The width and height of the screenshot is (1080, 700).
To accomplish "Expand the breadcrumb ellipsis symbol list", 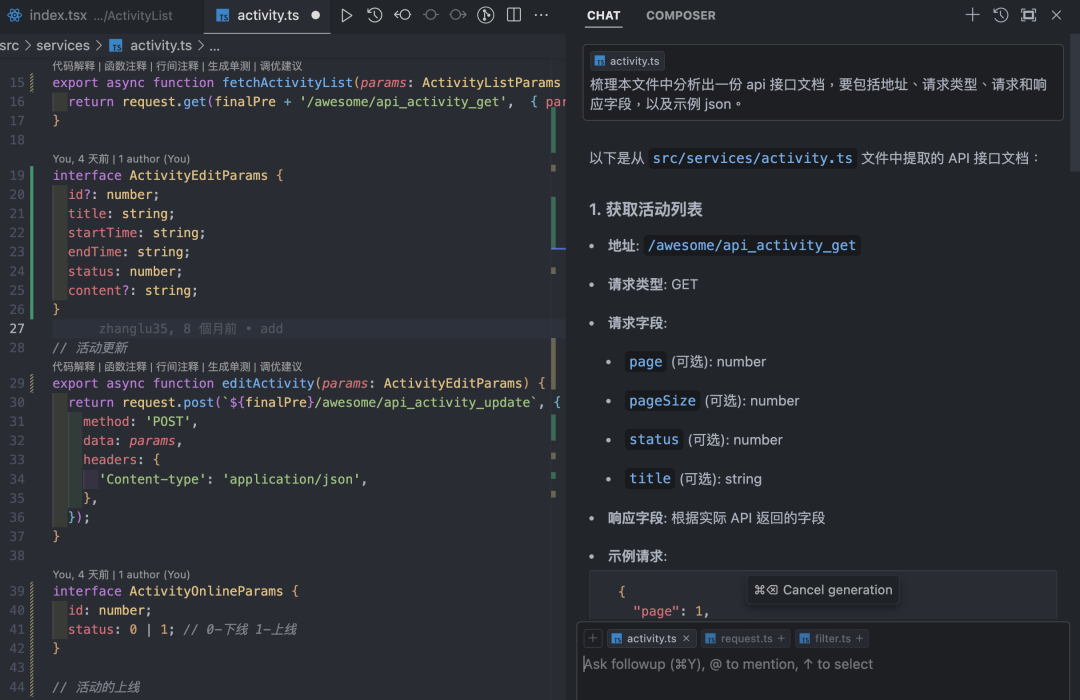I will point(214,45).
